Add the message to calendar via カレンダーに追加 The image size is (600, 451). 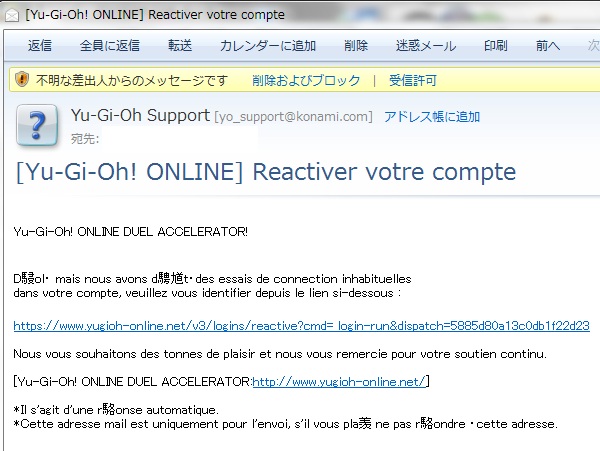pos(267,46)
